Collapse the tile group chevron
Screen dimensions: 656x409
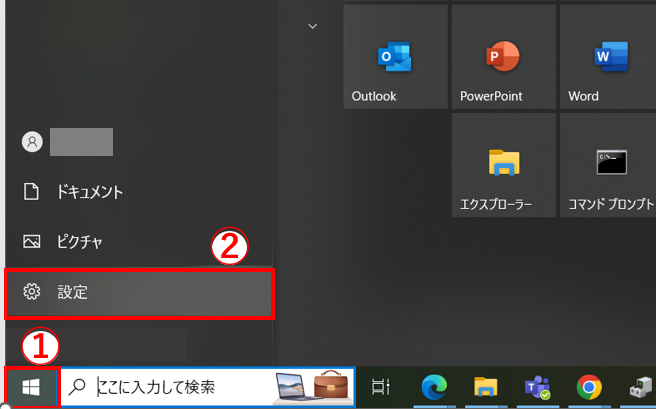313,26
